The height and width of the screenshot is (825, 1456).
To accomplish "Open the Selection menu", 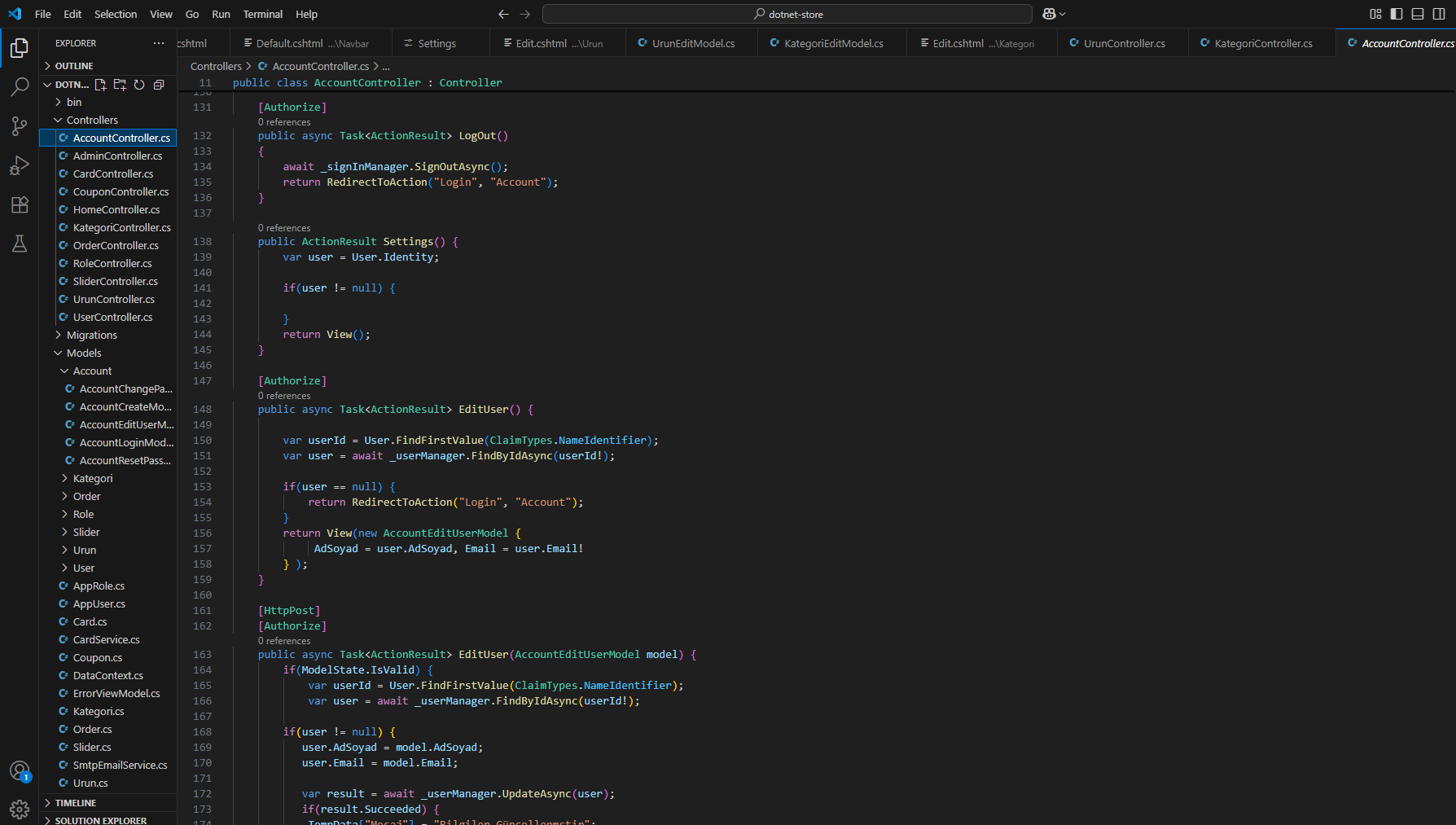I will point(116,14).
